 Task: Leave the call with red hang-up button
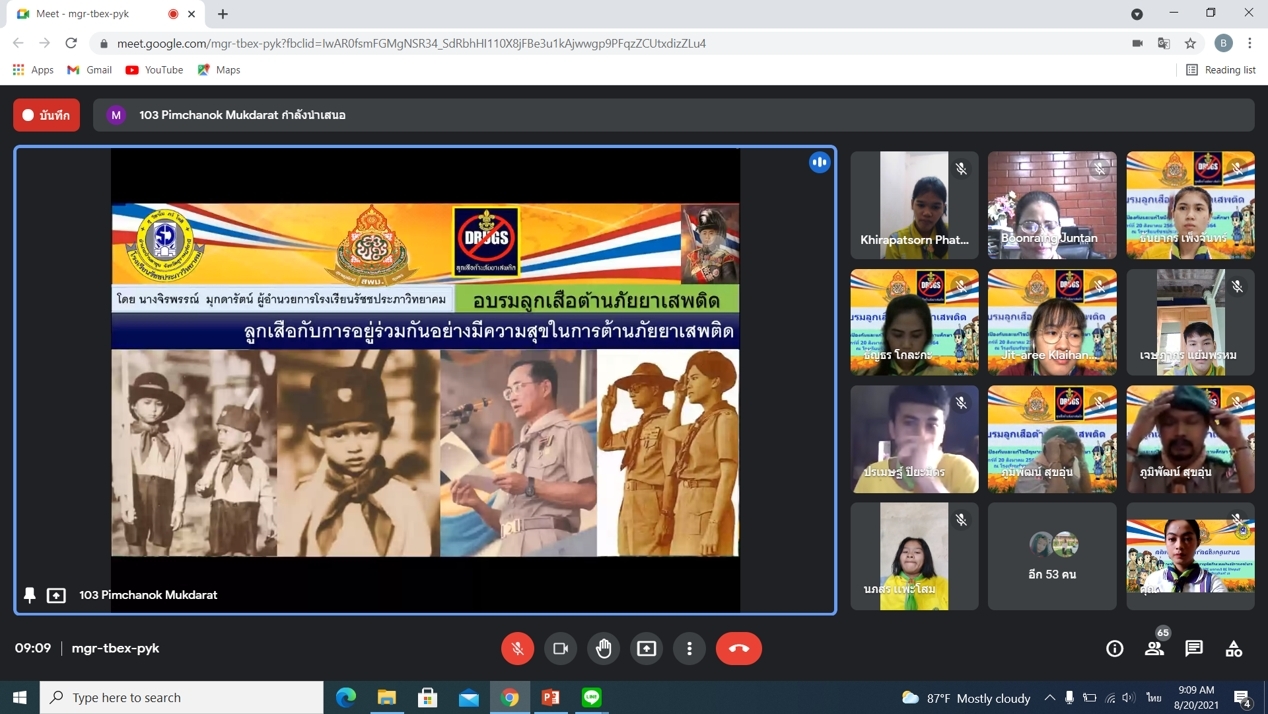point(739,648)
